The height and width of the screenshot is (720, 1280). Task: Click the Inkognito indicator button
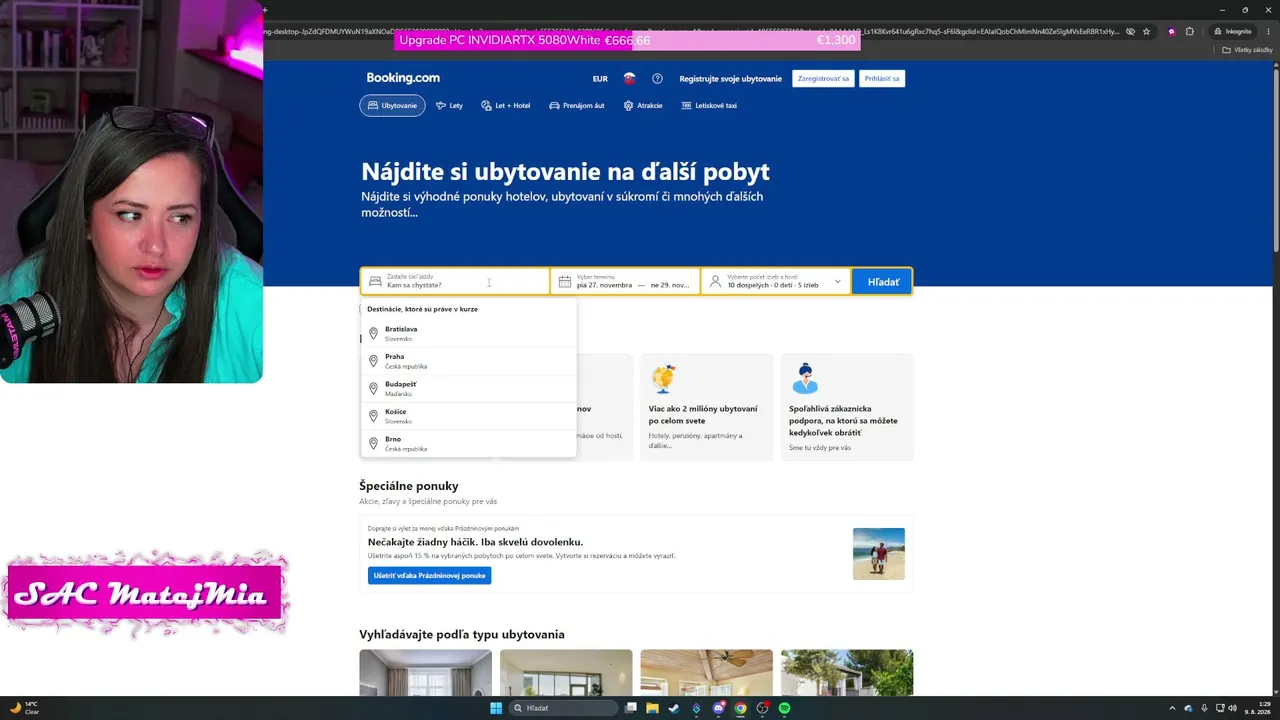click(x=1233, y=31)
